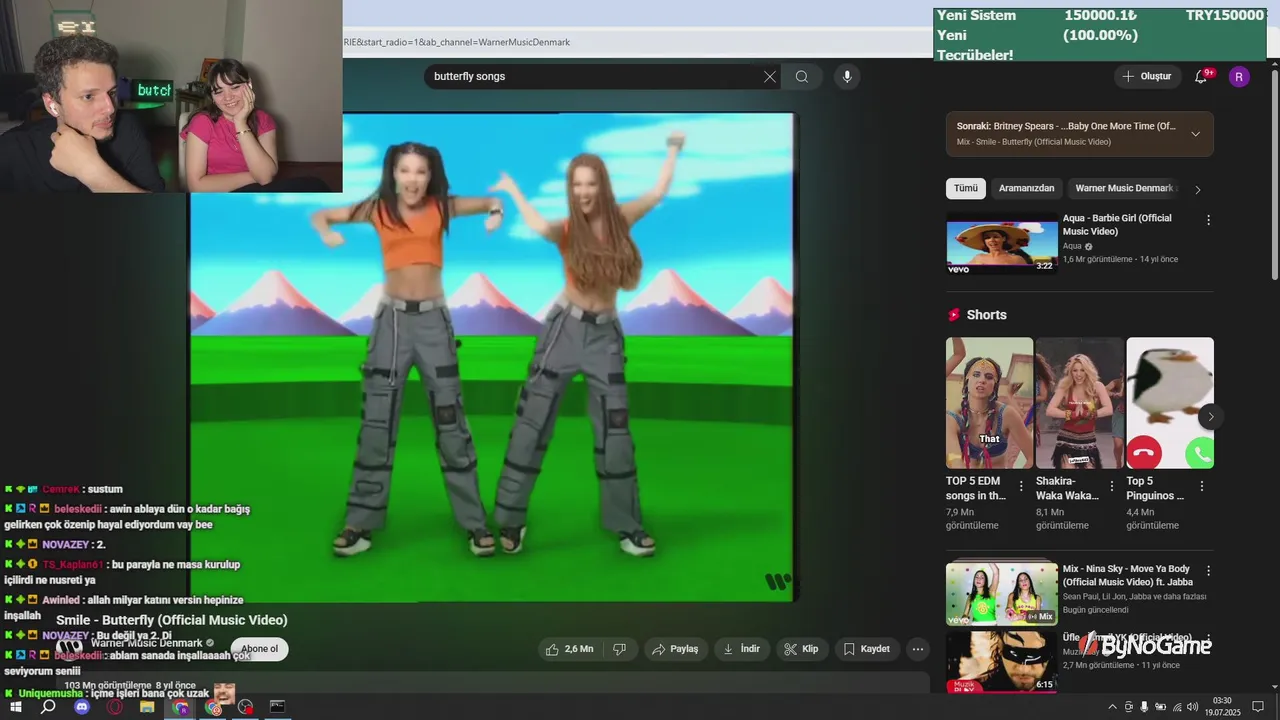
Task: Open the Oluştur create menu
Action: click(x=1147, y=76)
